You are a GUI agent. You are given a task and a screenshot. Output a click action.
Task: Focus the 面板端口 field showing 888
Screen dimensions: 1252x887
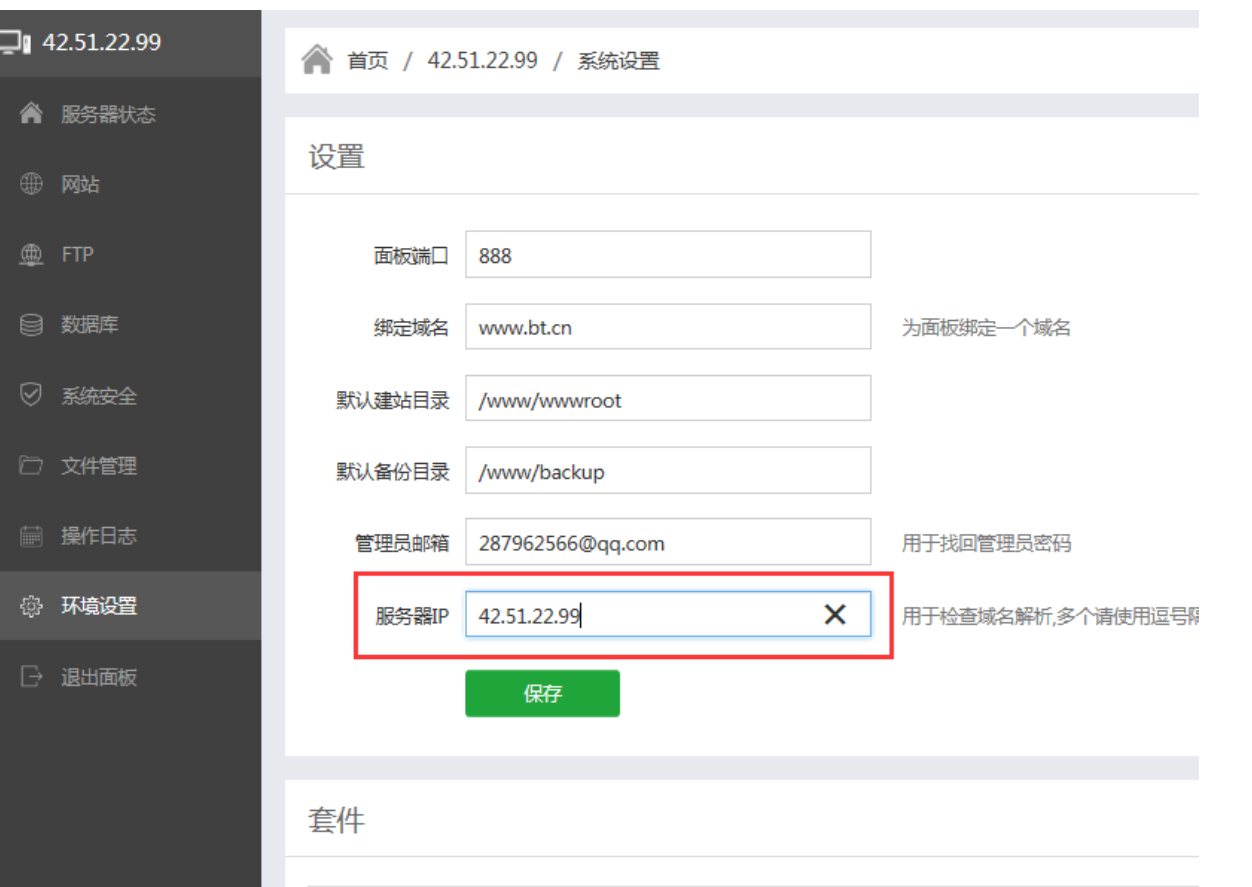tap(667, 255)
